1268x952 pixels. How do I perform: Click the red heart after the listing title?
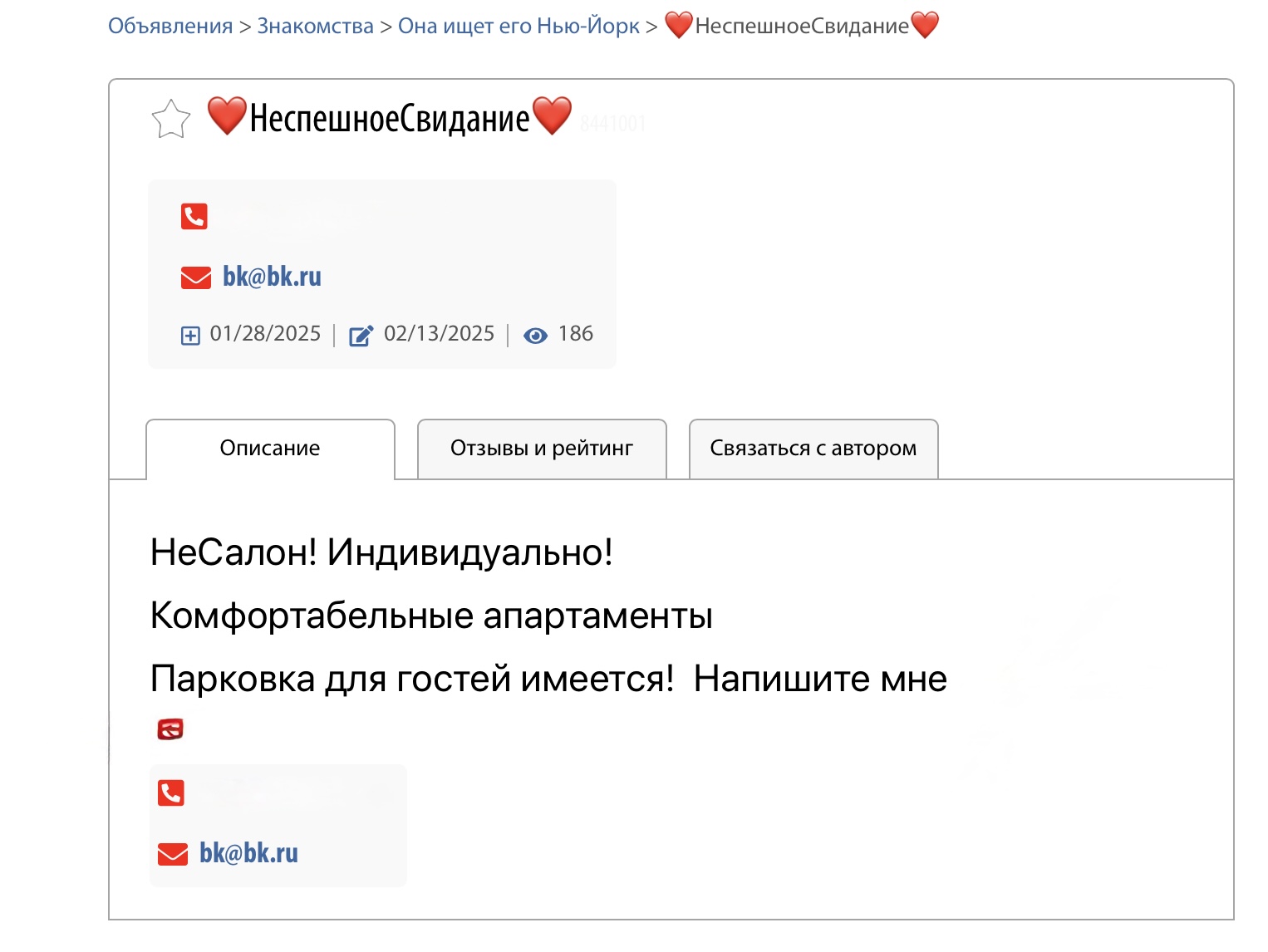(x=552, y=115)
